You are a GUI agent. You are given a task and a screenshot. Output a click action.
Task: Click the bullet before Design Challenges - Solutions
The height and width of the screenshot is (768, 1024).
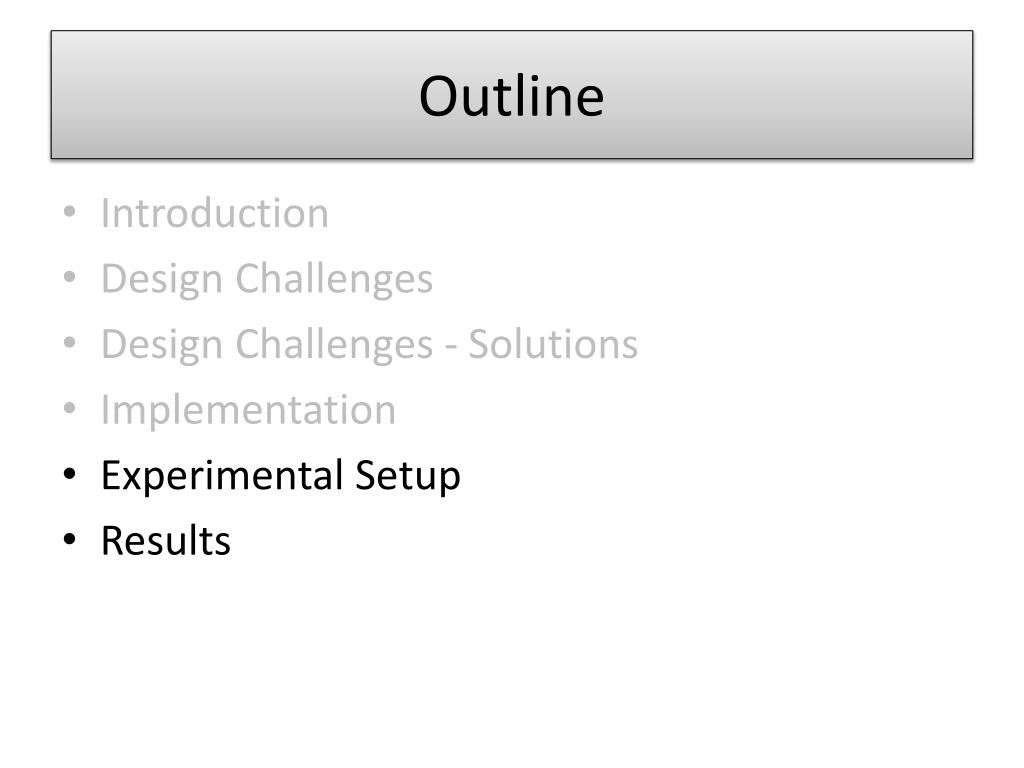[70, 344]
